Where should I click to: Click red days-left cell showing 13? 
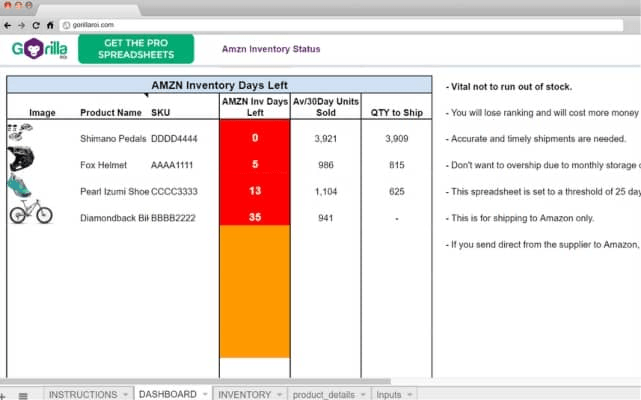tap(255, 191)
